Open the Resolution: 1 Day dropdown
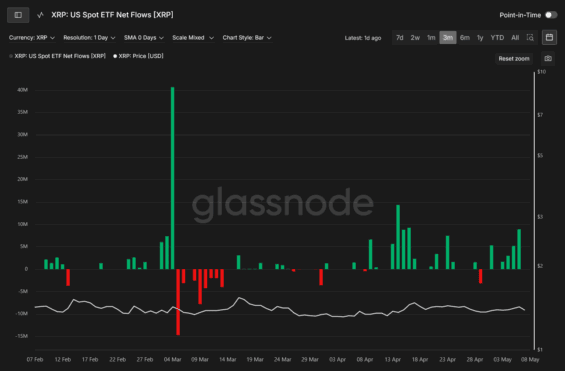 (x=89, y=38)
